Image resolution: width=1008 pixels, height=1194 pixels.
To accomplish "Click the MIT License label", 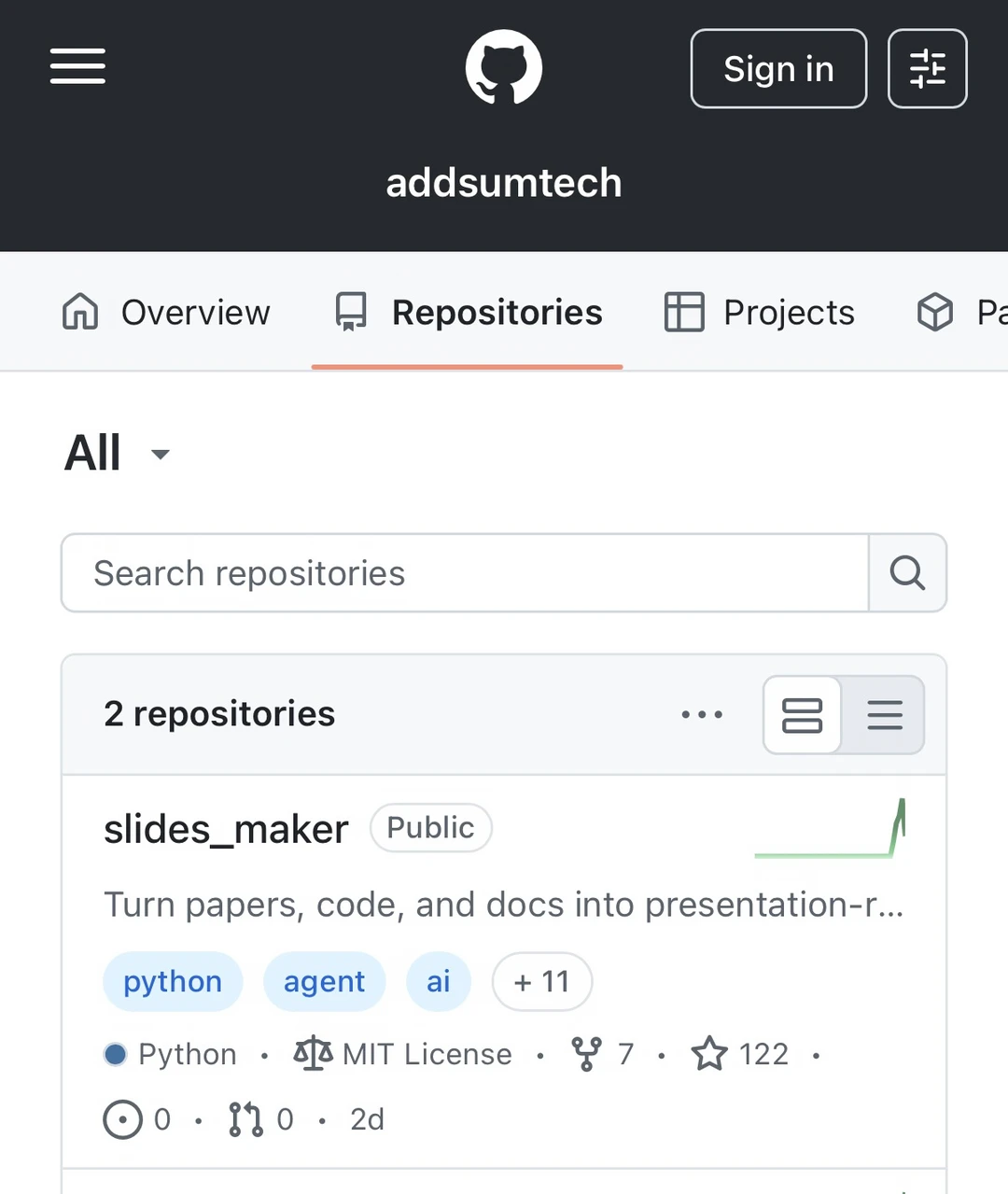I will pos(402,1054).
